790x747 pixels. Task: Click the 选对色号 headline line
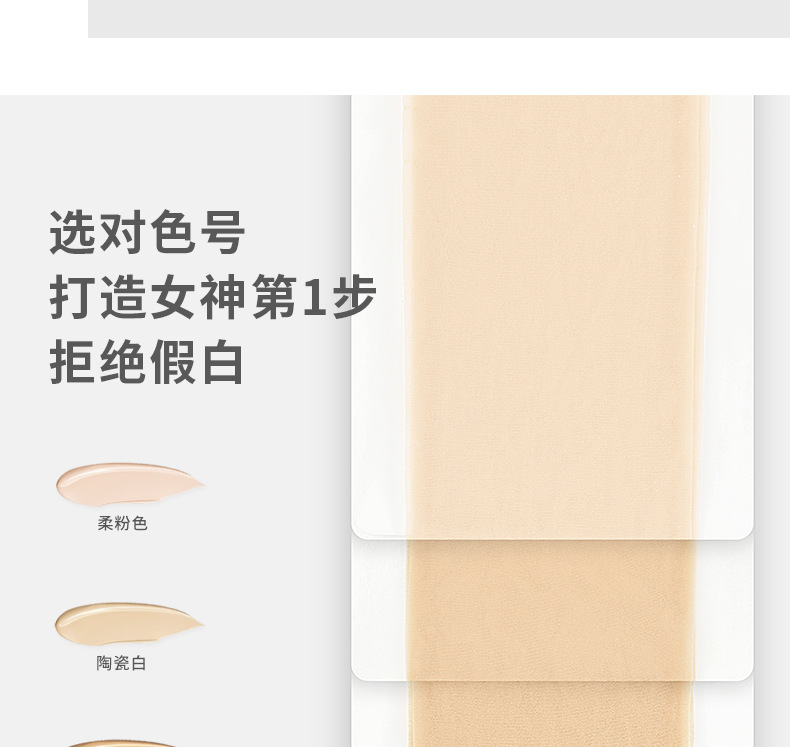click(148, 232)
